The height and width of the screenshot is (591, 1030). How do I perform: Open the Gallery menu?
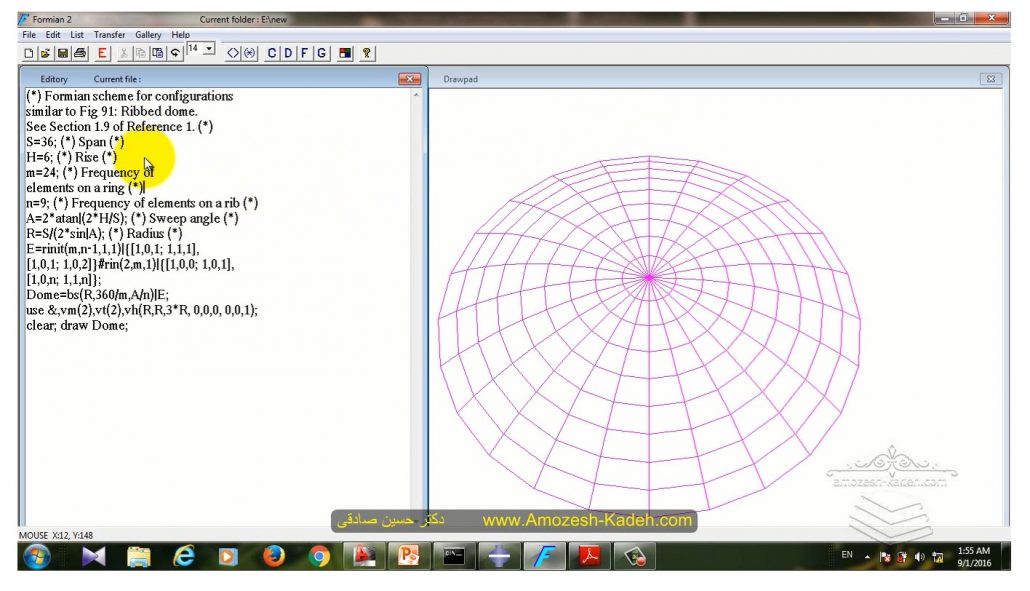coord(148,35)
